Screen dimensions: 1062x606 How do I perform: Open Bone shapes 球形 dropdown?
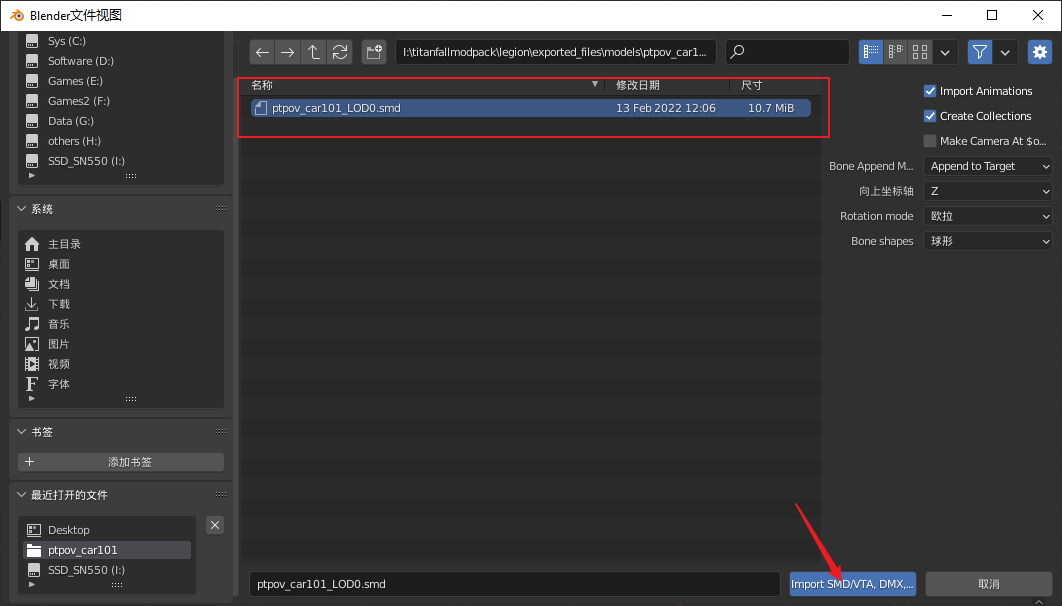coord(987,241)
